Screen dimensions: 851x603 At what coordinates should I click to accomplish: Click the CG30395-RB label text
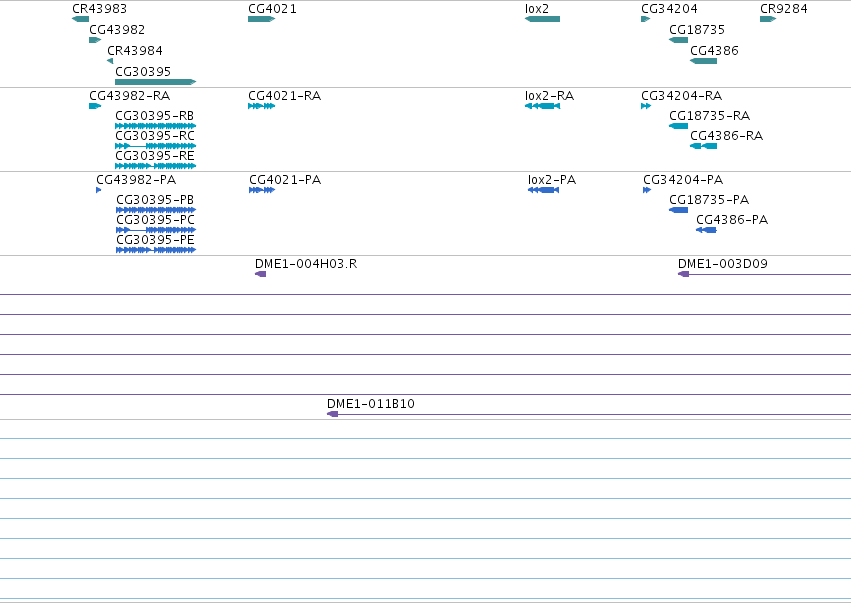(155, 116)
